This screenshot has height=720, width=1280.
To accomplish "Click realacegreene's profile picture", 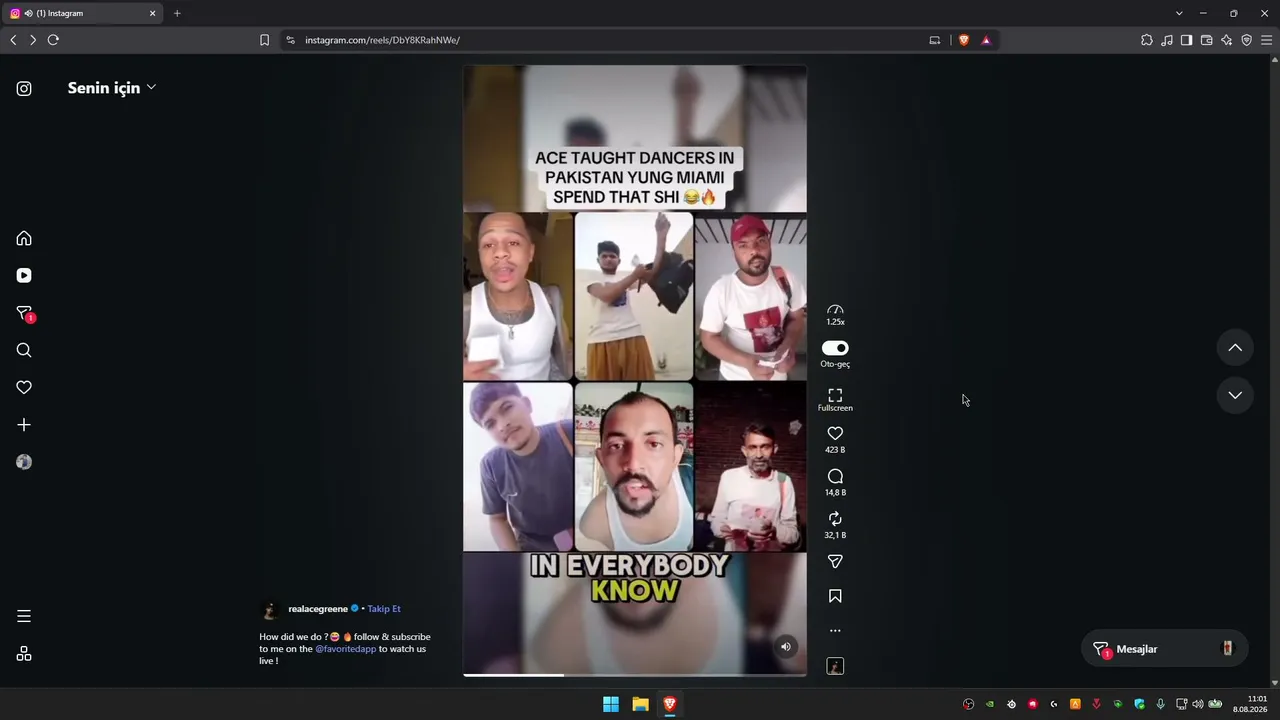I will point(270,609).
